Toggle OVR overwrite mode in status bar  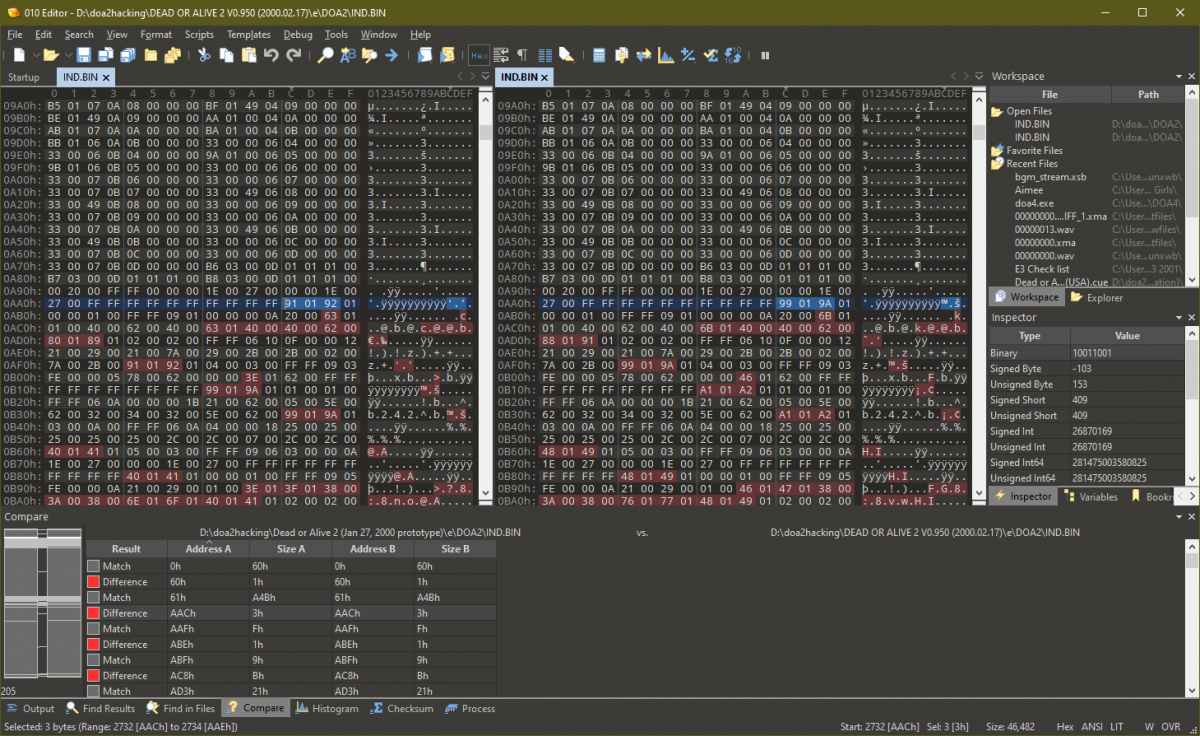coord(1171,726)
